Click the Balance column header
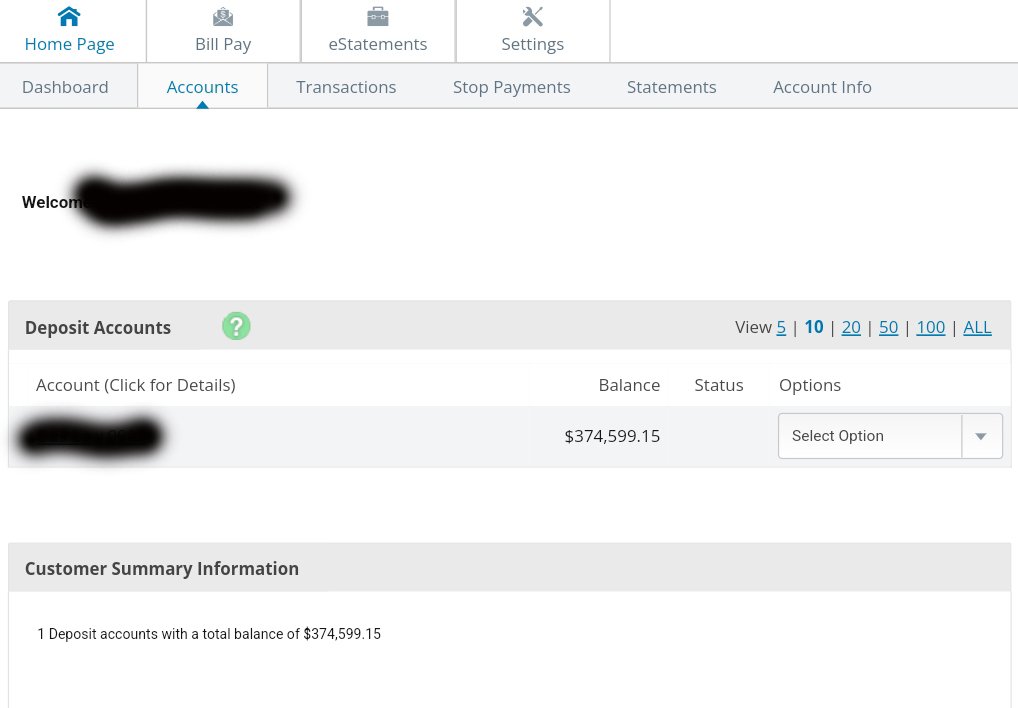This screenshot has width=1018, height=708. point(629,385)
